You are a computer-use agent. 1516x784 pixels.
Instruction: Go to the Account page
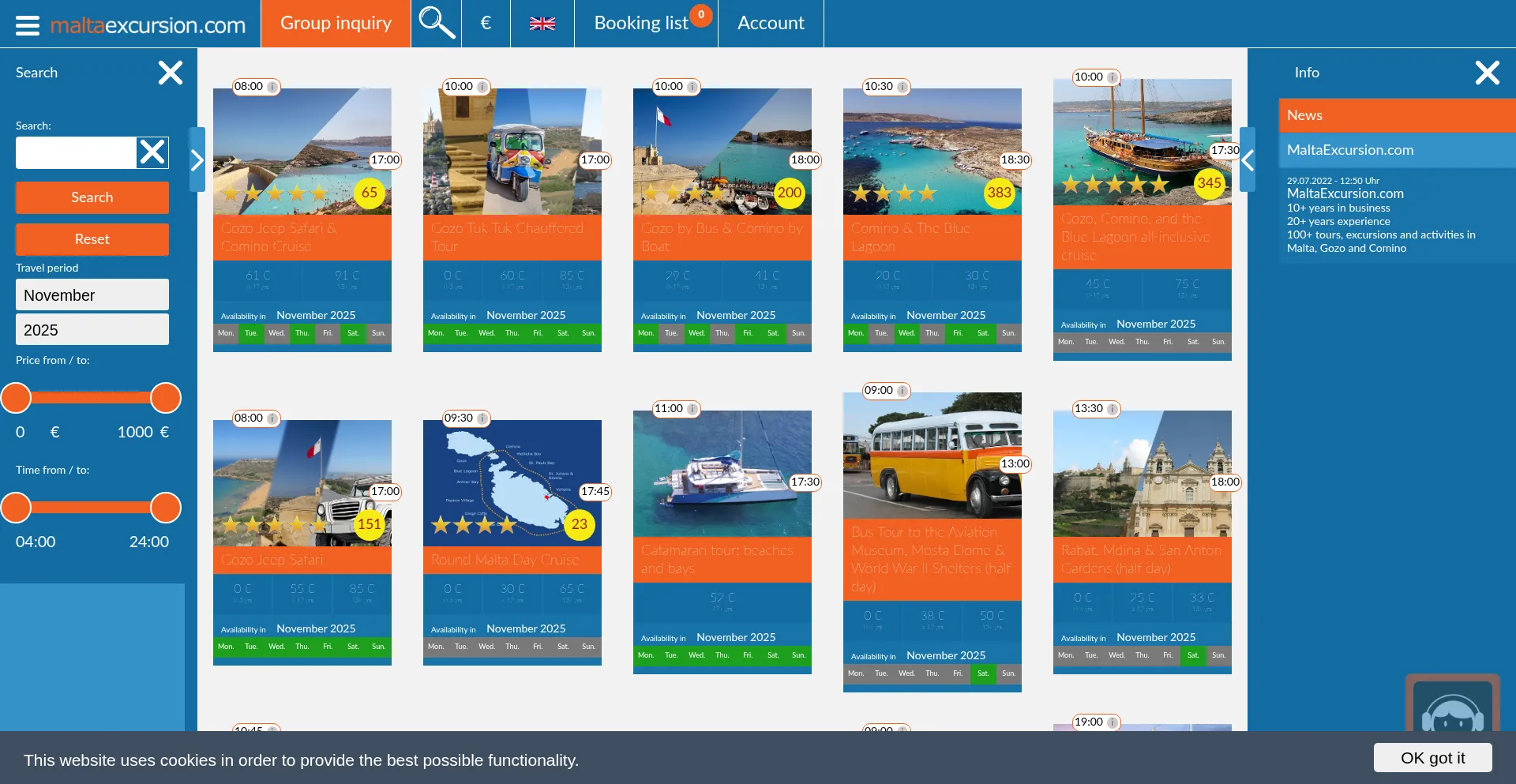(x=771, y=24)
